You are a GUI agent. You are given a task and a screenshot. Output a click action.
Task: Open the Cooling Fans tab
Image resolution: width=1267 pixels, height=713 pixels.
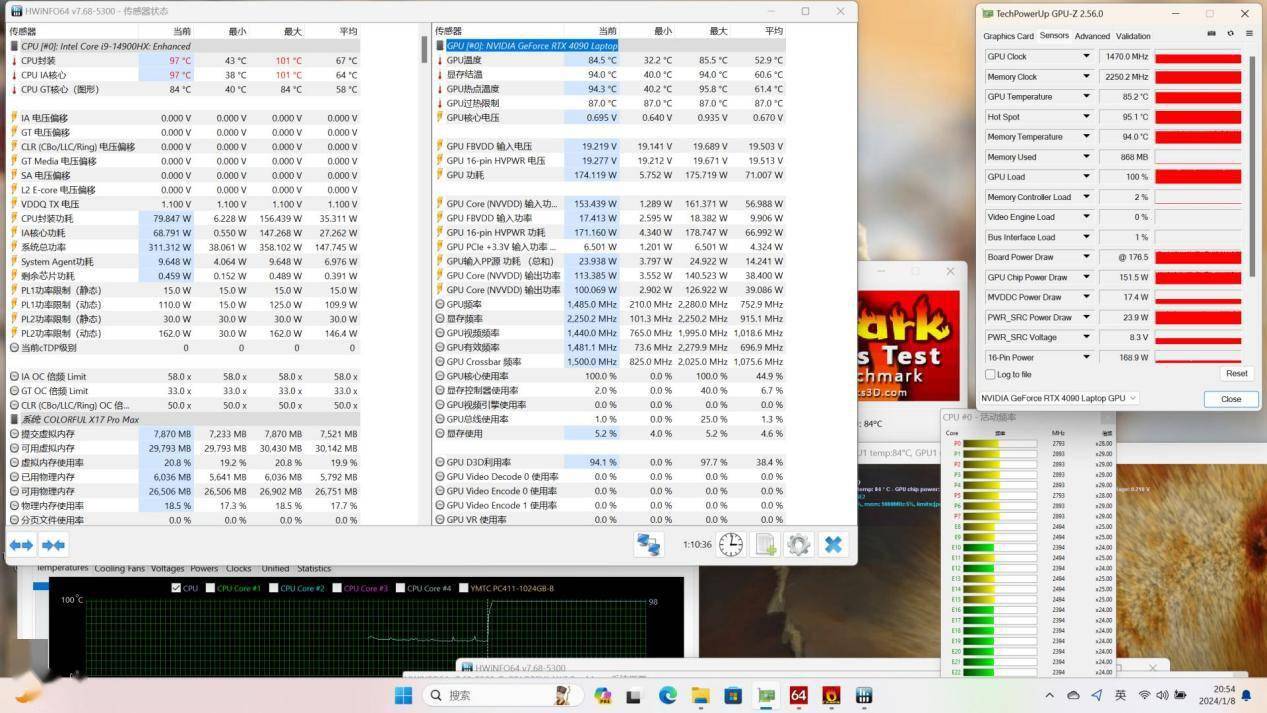point(119,568)
